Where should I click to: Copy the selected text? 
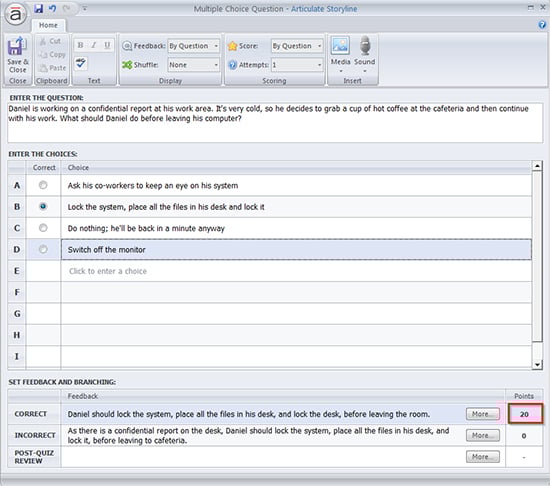[x=52, y=54]
